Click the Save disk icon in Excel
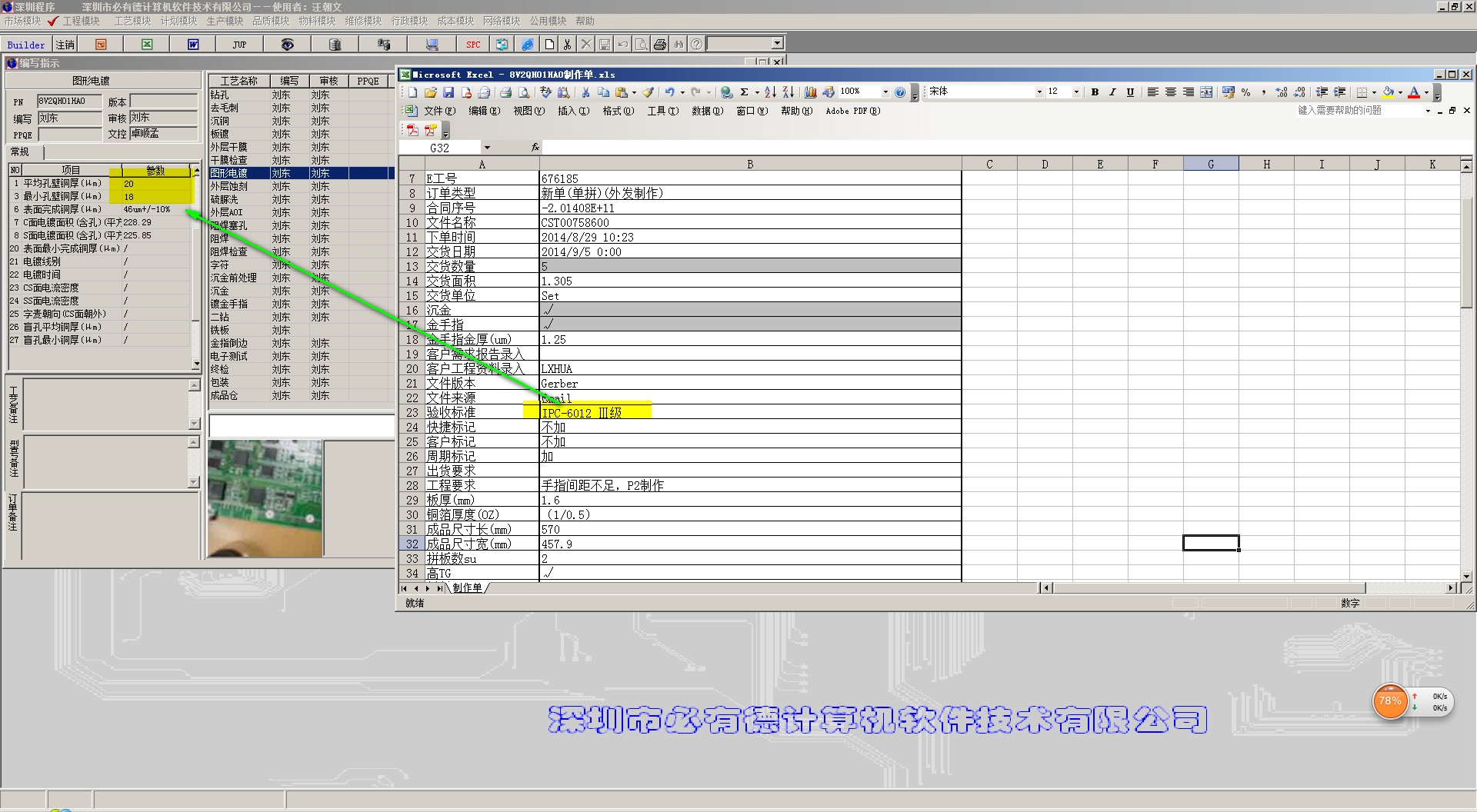This screenshot has height=812, width=1477. [448, 92]
